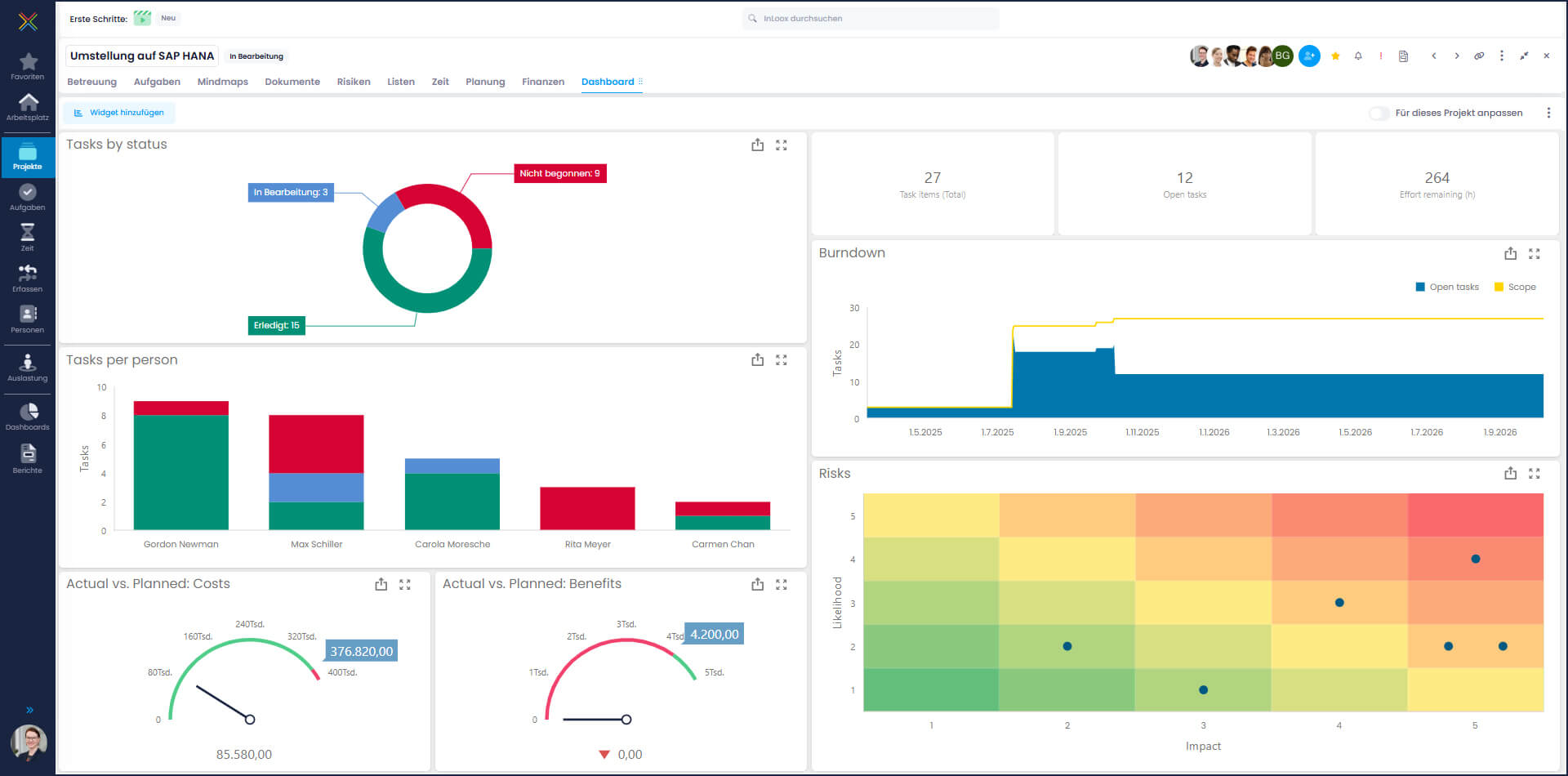Open the Listen tab
The width and height of the screenshot is (1568, 776).
(401, 82)
